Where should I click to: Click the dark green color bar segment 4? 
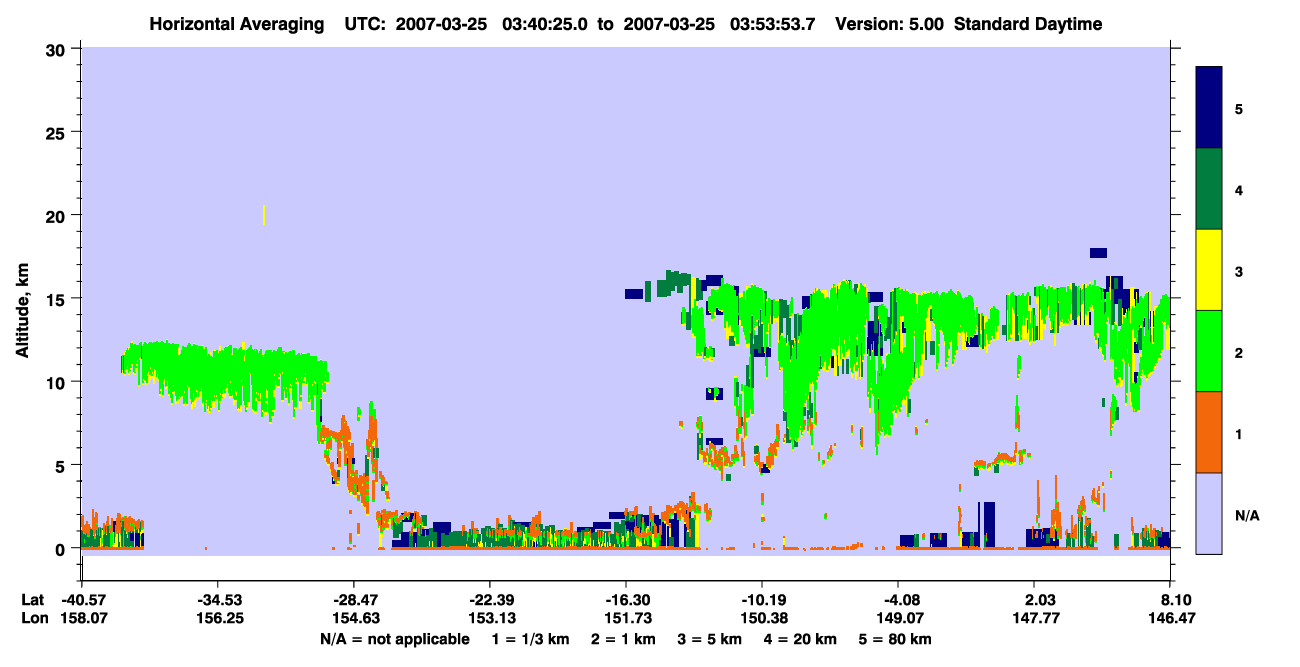pyautogui.click(x=1209, y=189)
